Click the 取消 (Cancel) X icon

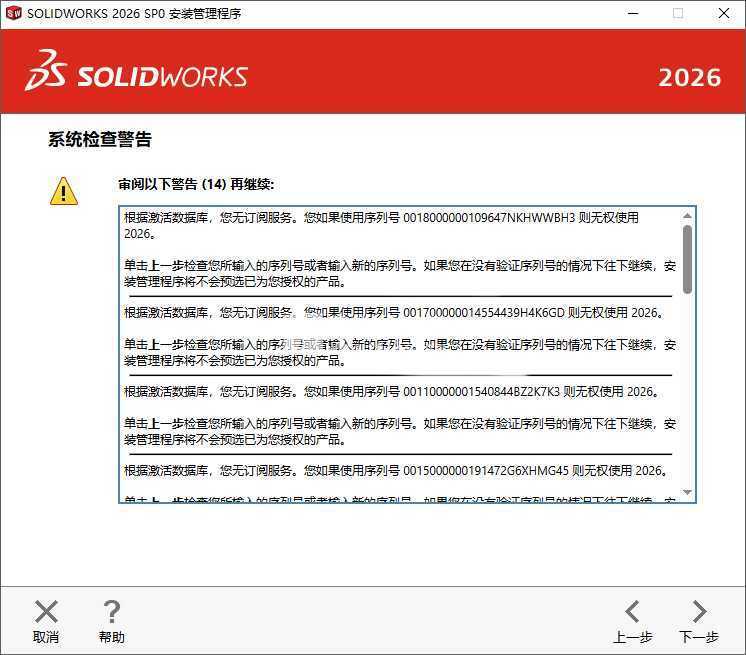46,612
